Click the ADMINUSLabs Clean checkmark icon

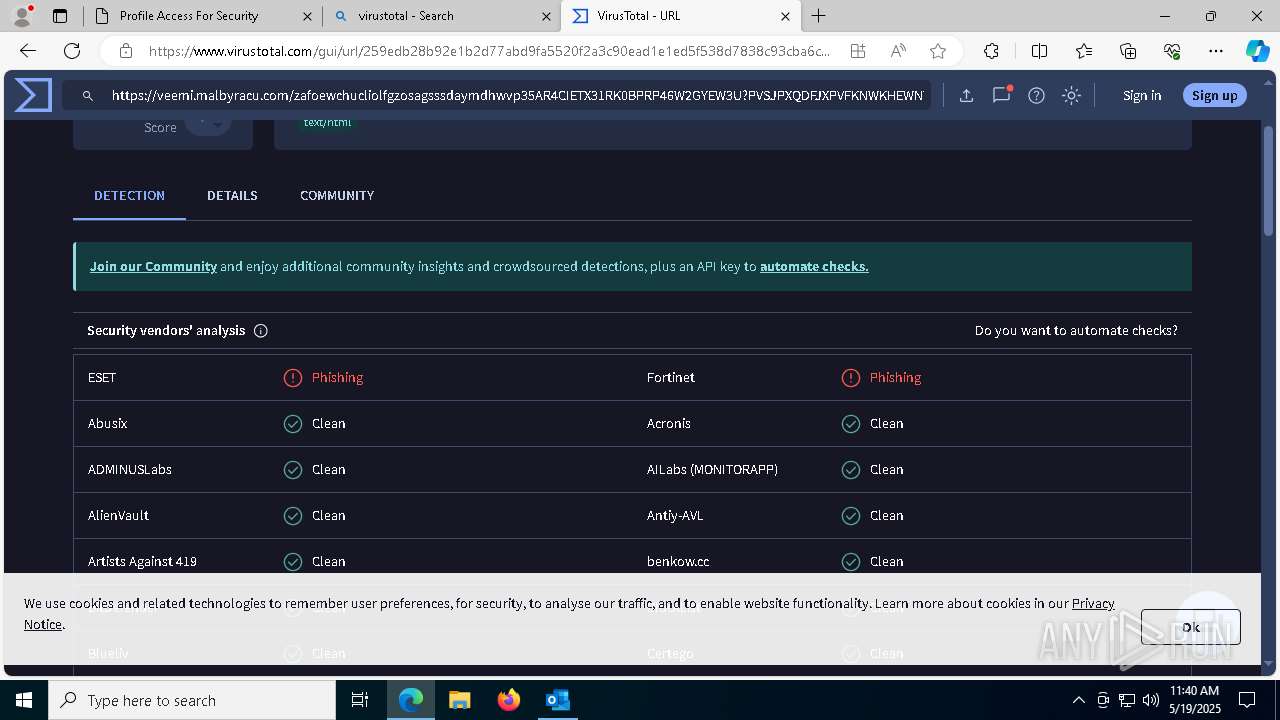pyautogui.click(x=292, y=469)
